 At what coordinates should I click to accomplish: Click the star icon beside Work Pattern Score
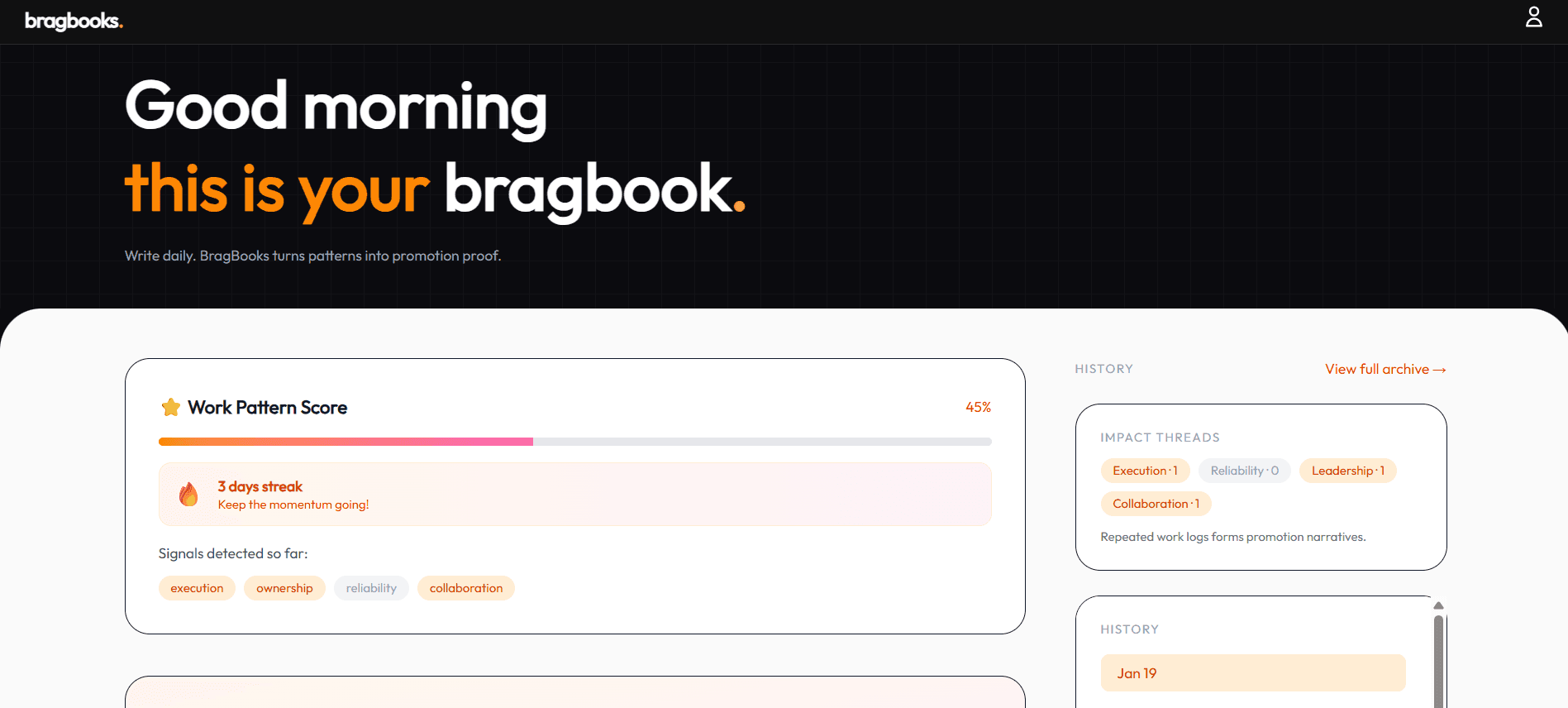[171, 407]
